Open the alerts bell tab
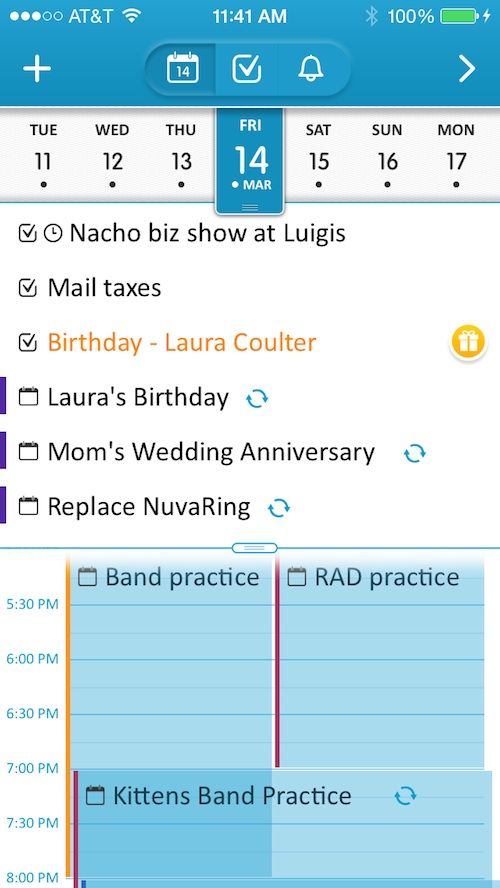Screen dimensions: 500x888 pos(310,69)
